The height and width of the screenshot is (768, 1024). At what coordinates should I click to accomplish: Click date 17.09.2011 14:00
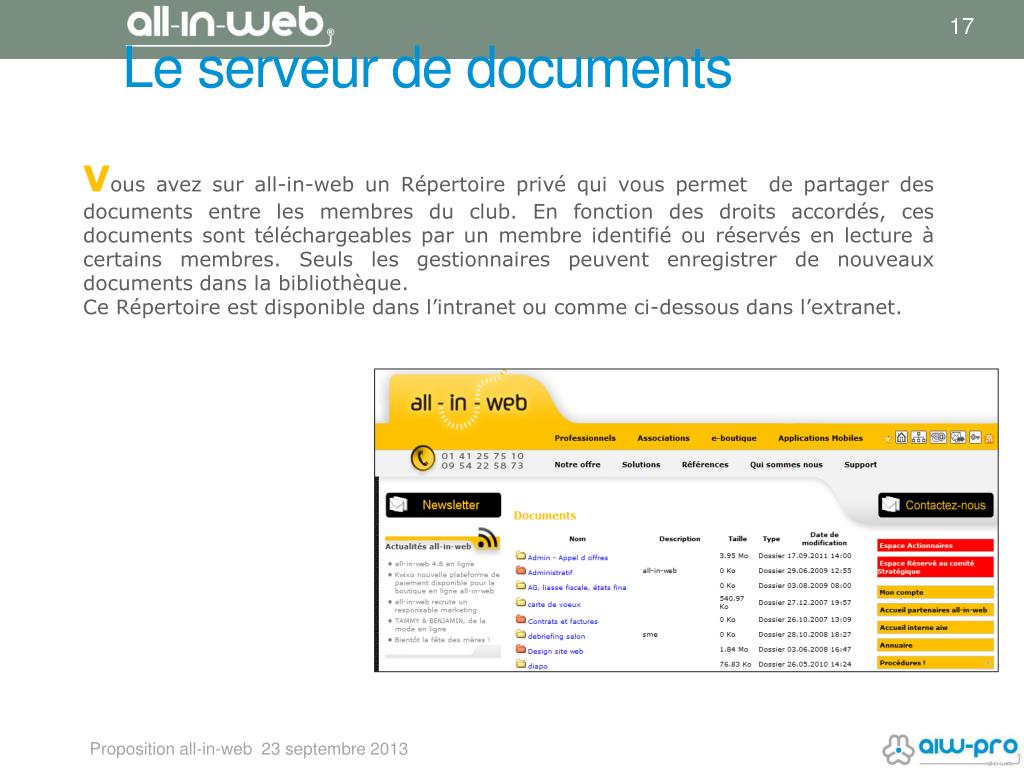820,556
